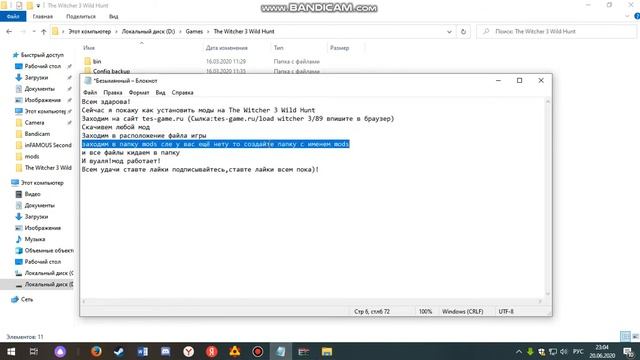
Task: Click the line starting 'Скачиваем любой мод'
Action: tap(116, 127)
